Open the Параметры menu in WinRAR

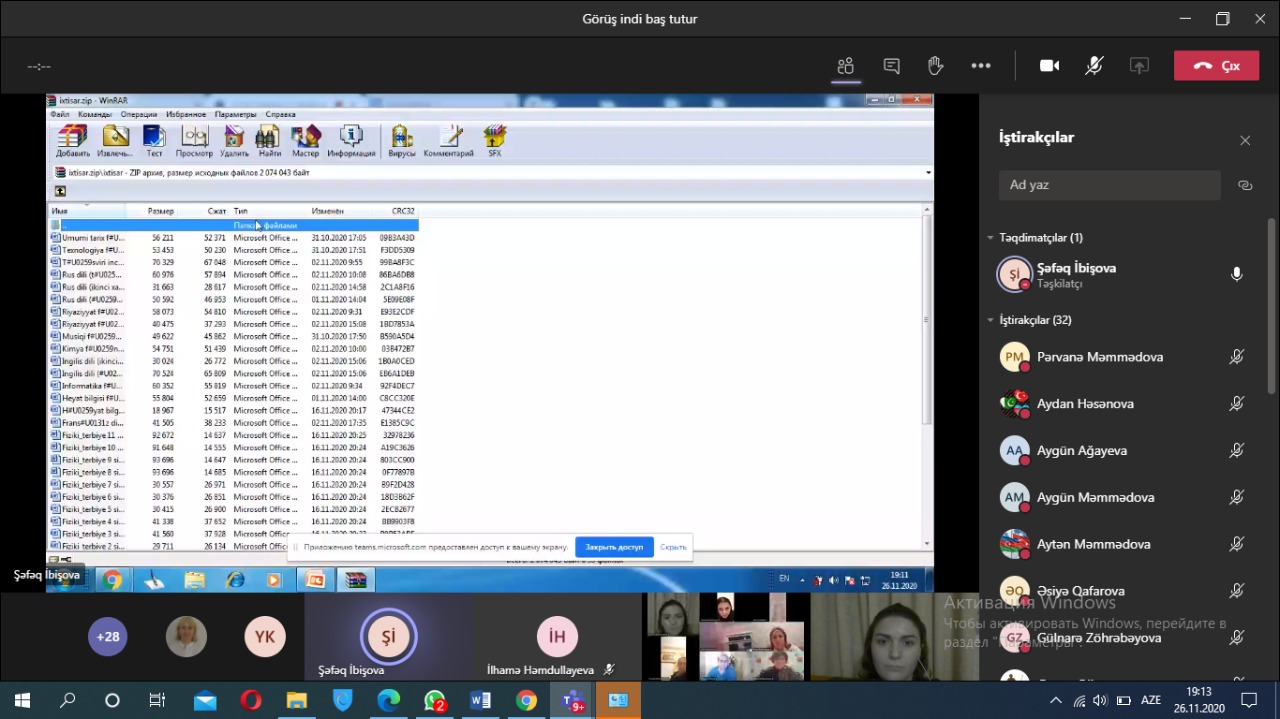(x=235, y=115)
